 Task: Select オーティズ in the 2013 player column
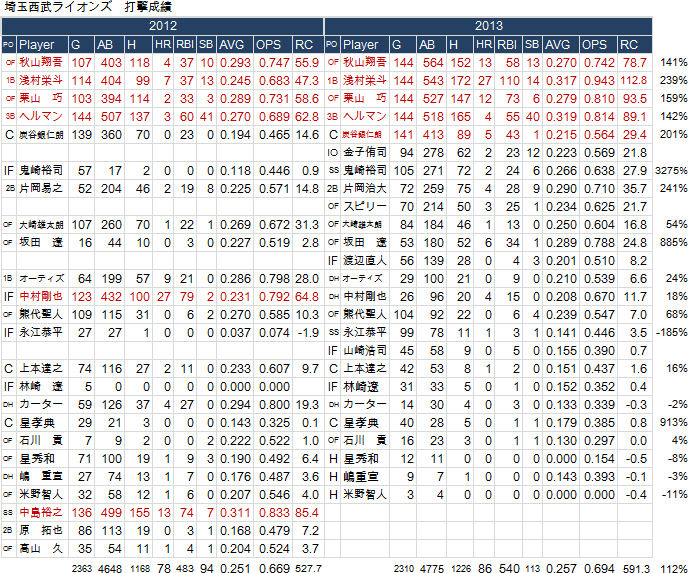tap(362, 279)
